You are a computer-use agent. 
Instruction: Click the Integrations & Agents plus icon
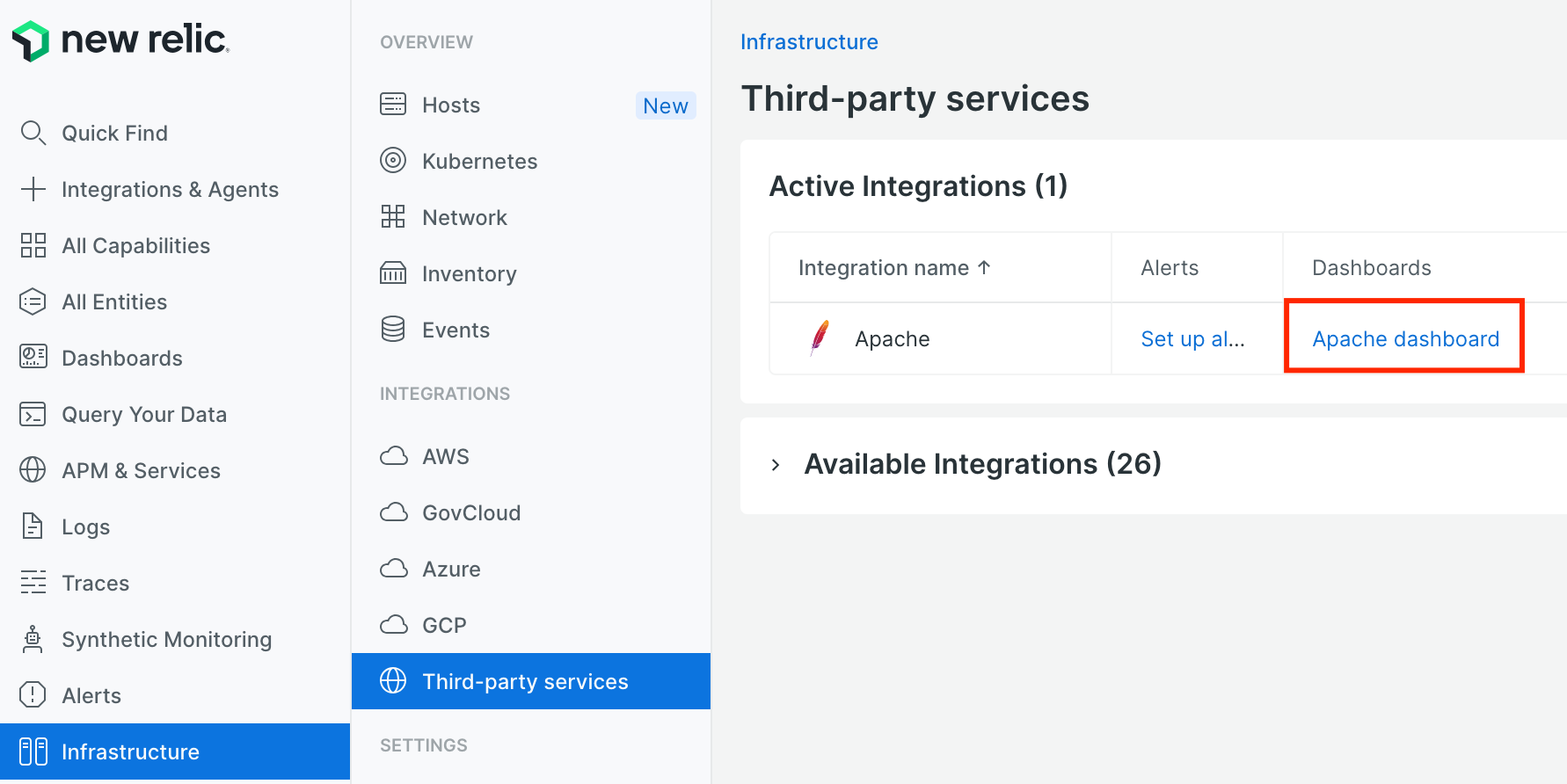tap(33, 189)
